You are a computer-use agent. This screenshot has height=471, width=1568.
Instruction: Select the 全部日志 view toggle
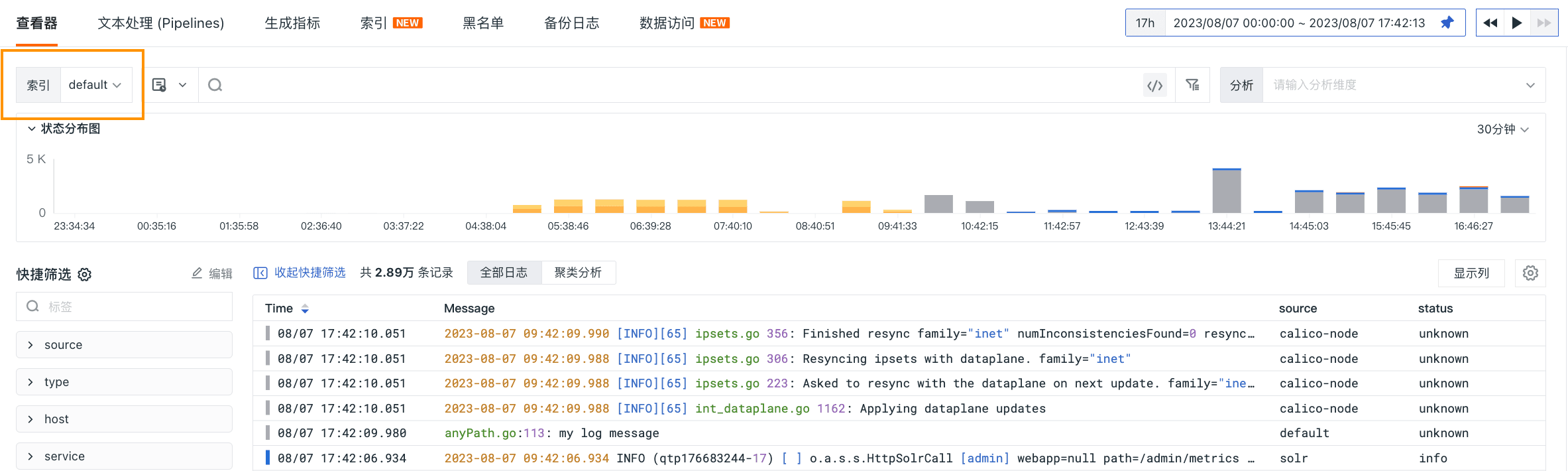click(x=504, y=273)
